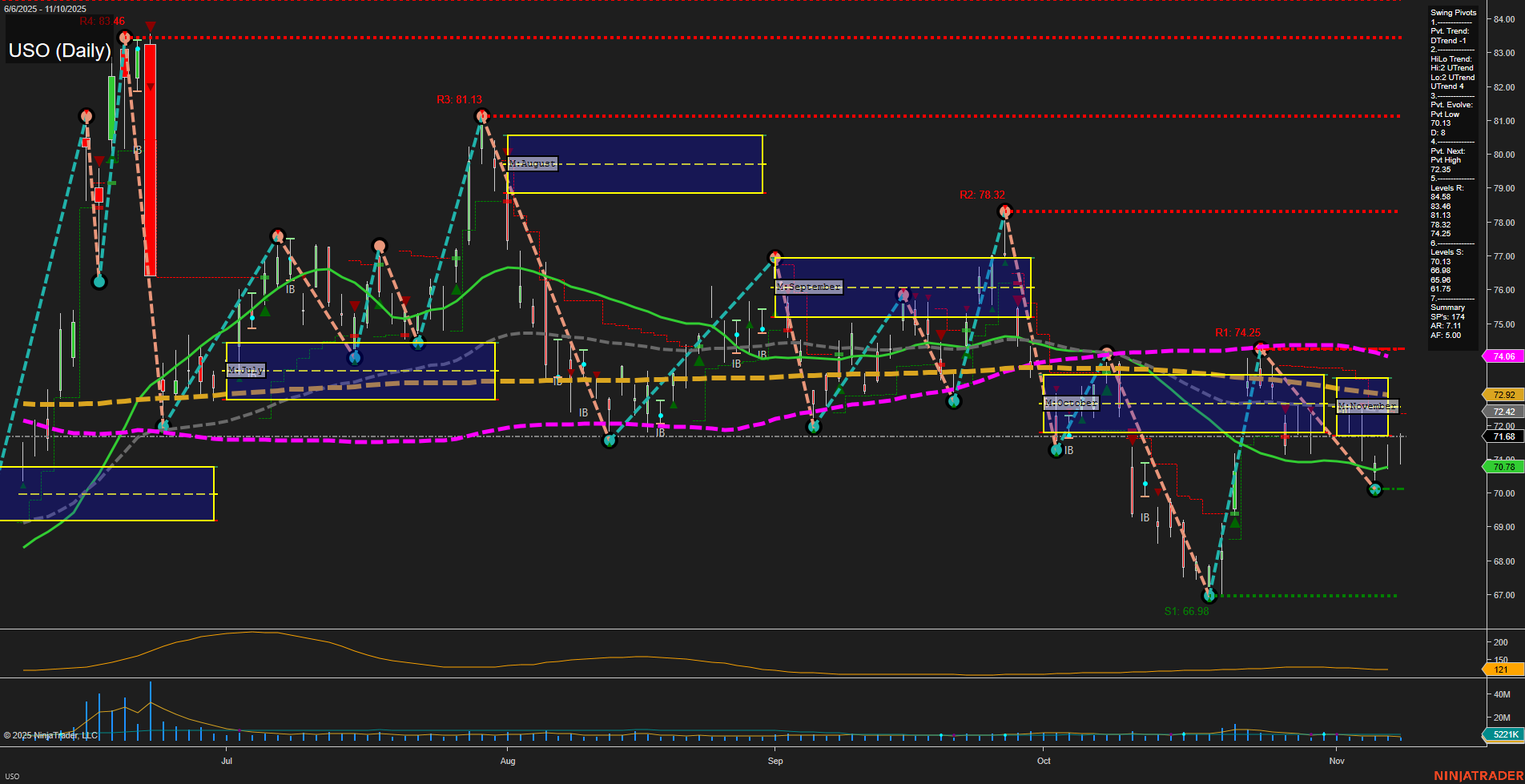Select the S1: 66.98 support label
The image size is (1525, 784).
[x=1186, y=610]
